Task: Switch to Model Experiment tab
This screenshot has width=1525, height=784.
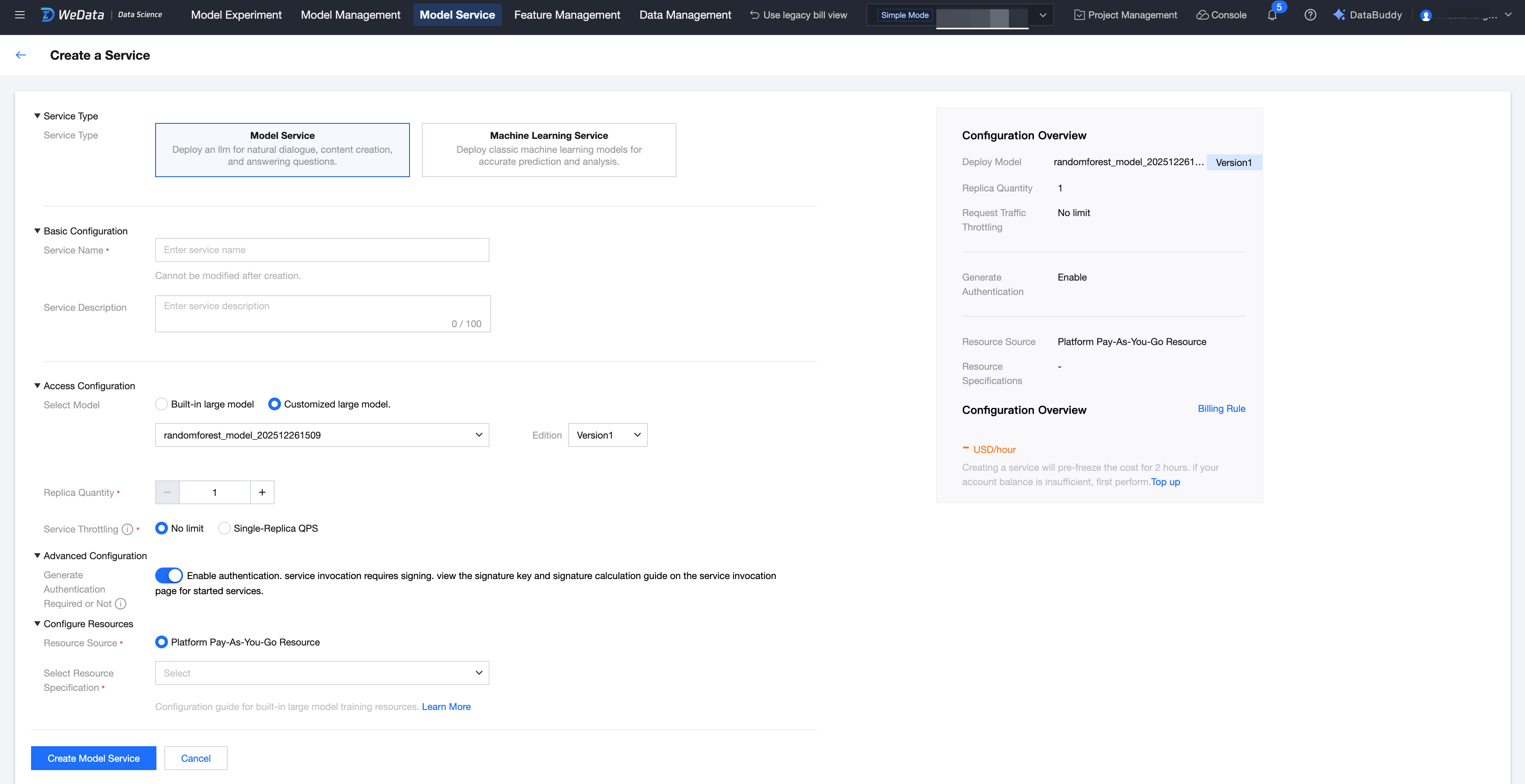Action: [236, 15]
